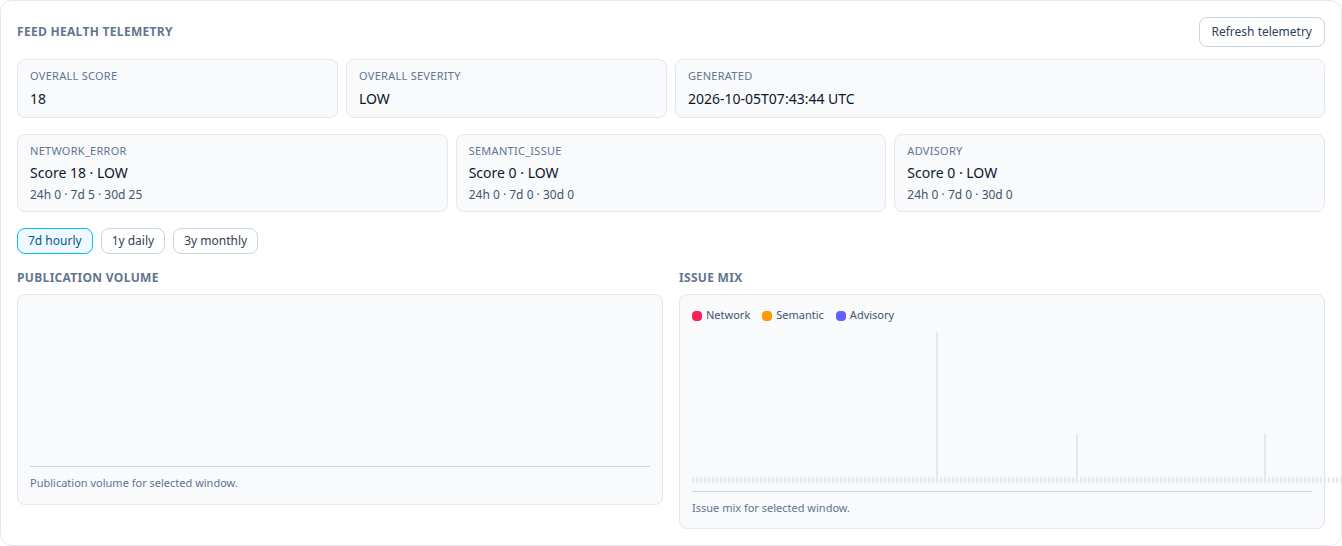
Task: Click the OVERALL SCORE label
Action: tap(74, 76)
